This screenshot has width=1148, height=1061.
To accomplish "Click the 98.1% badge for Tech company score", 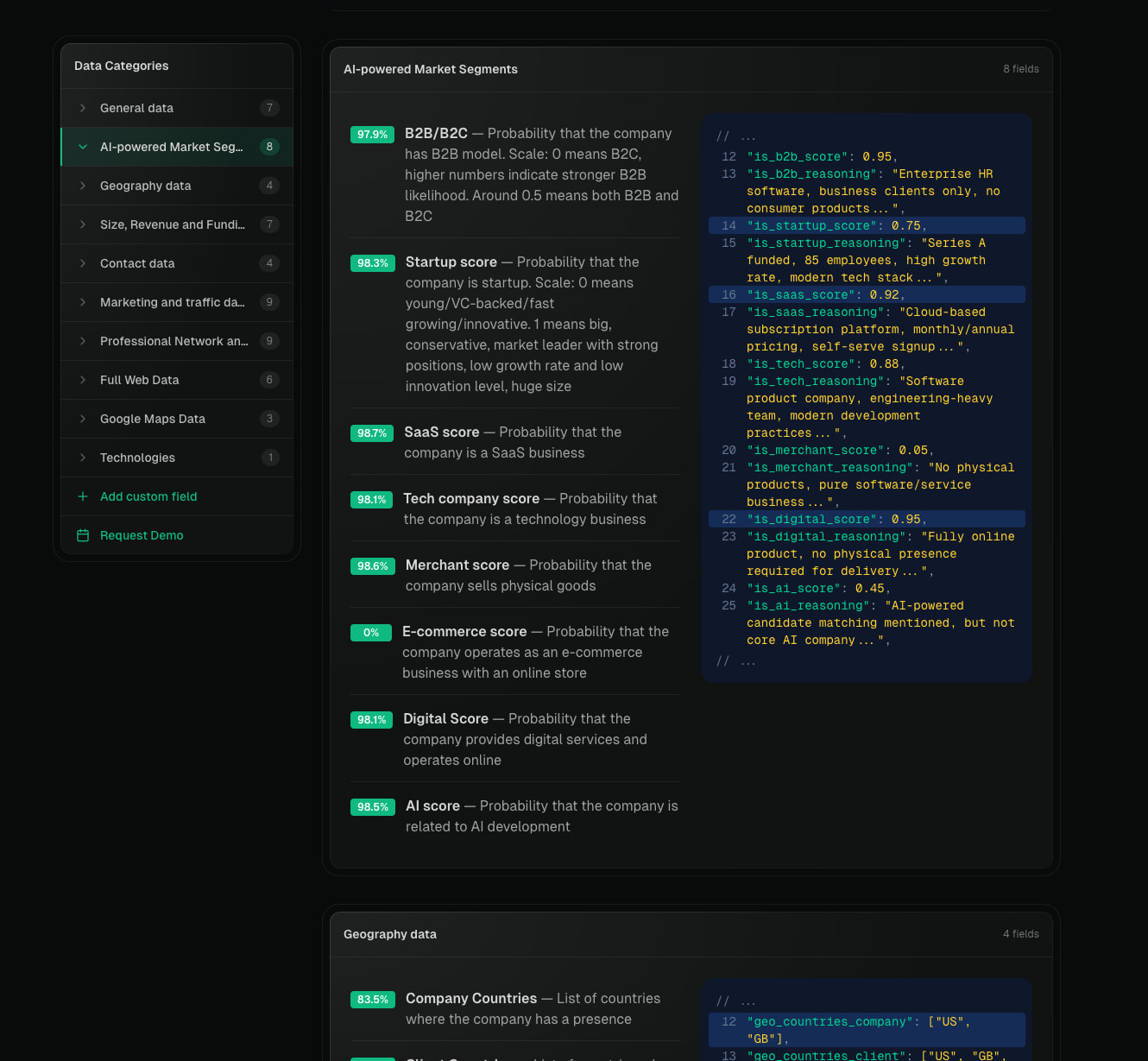I will point(371,499).
